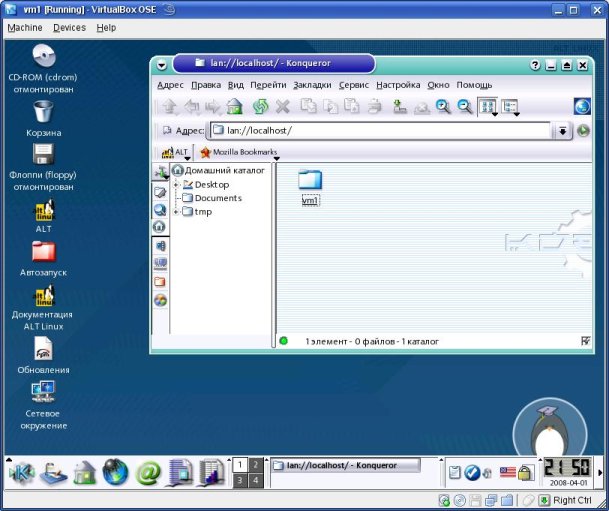
Task: Open the Автозапуск folder desktop icon
Action: coord(44,252)
